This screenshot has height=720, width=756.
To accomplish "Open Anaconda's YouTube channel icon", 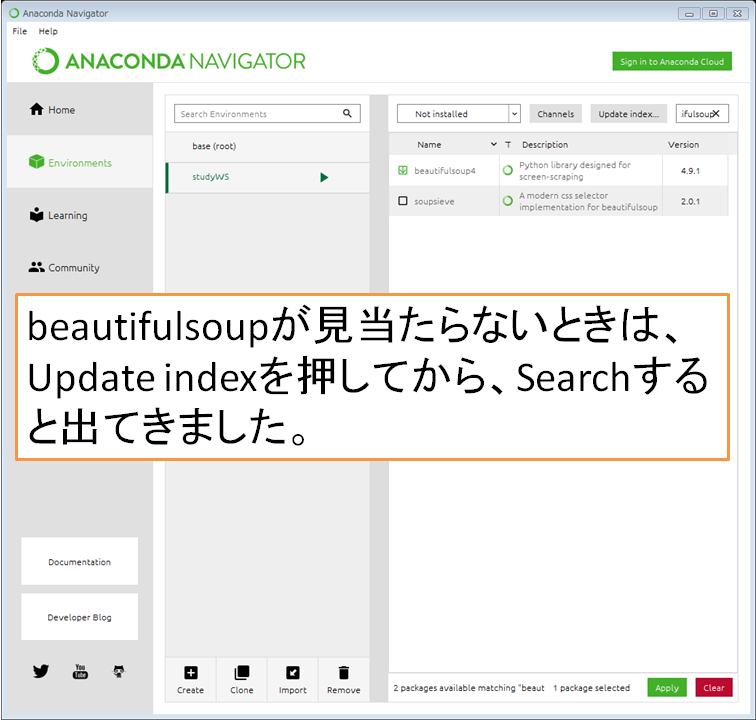I will point(80,671).
